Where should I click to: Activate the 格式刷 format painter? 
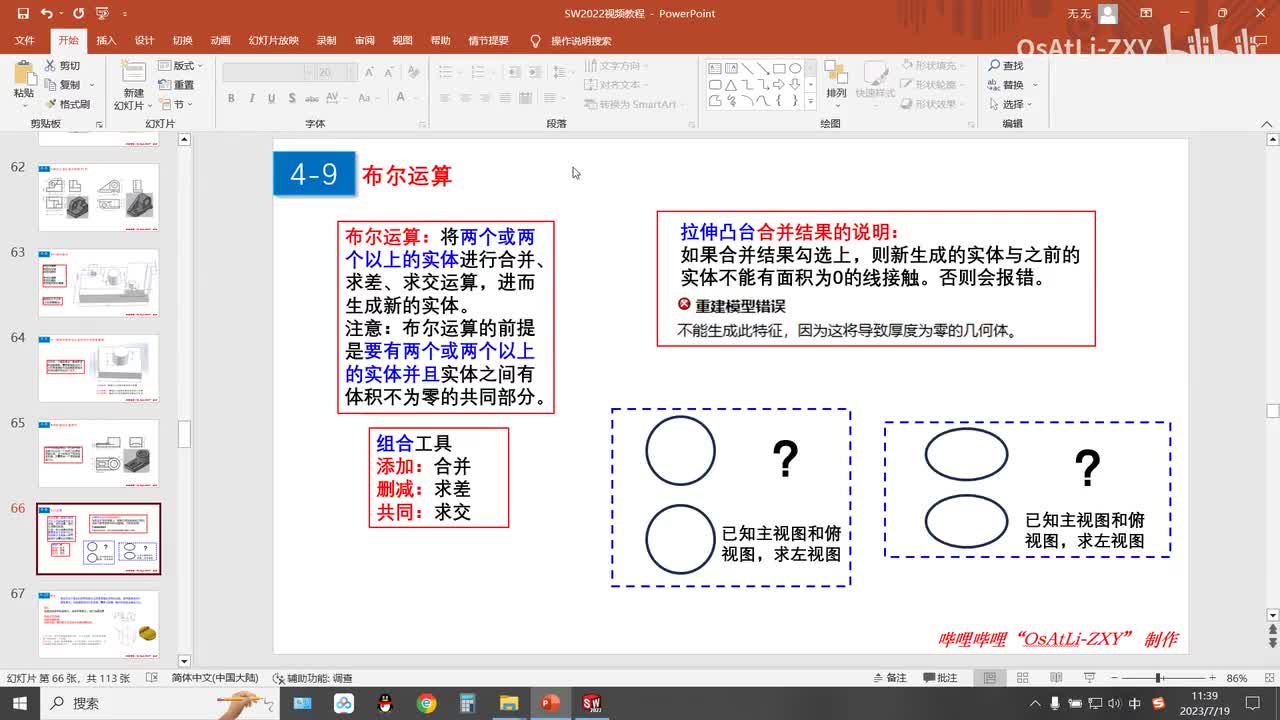pyautogui.click(x=67, y=104)
